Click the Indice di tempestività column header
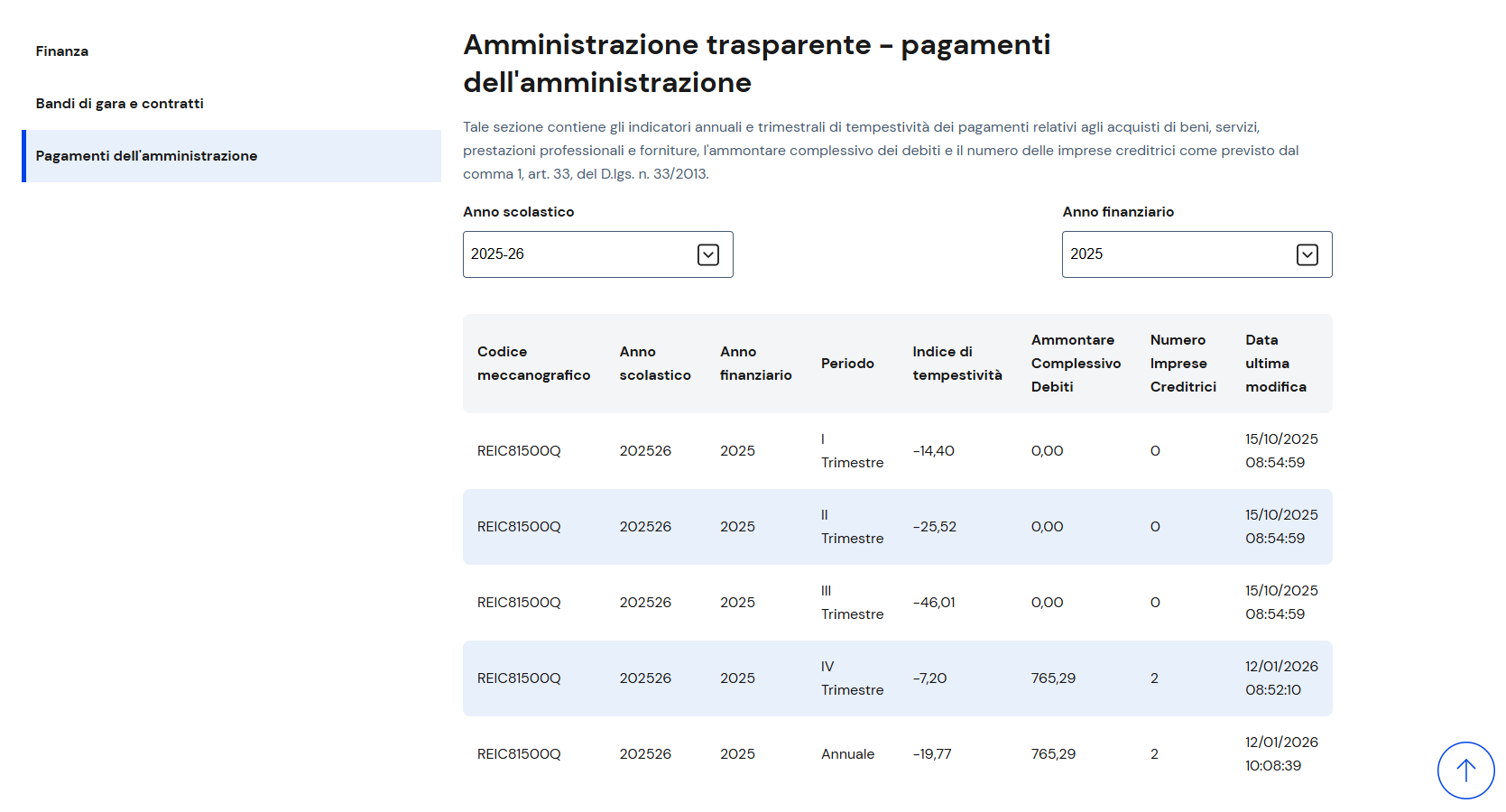Viewport: 1506px width, 812px height. click(x=956, y=364)
